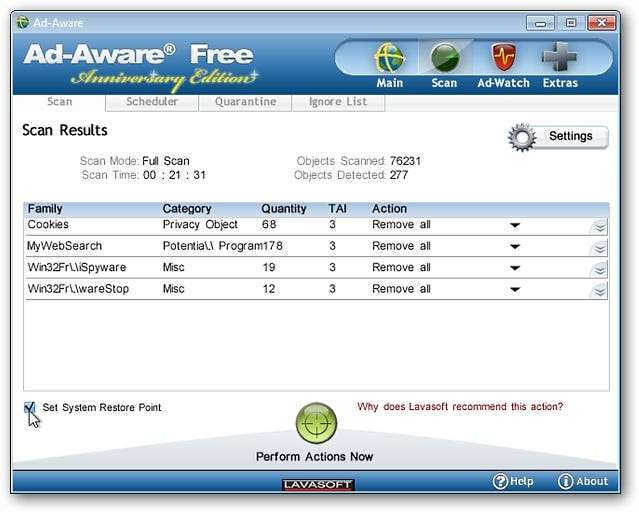This screenshot has width=639, height=512.
Task: Click the Settings gear icon
Action: (522, 137)
